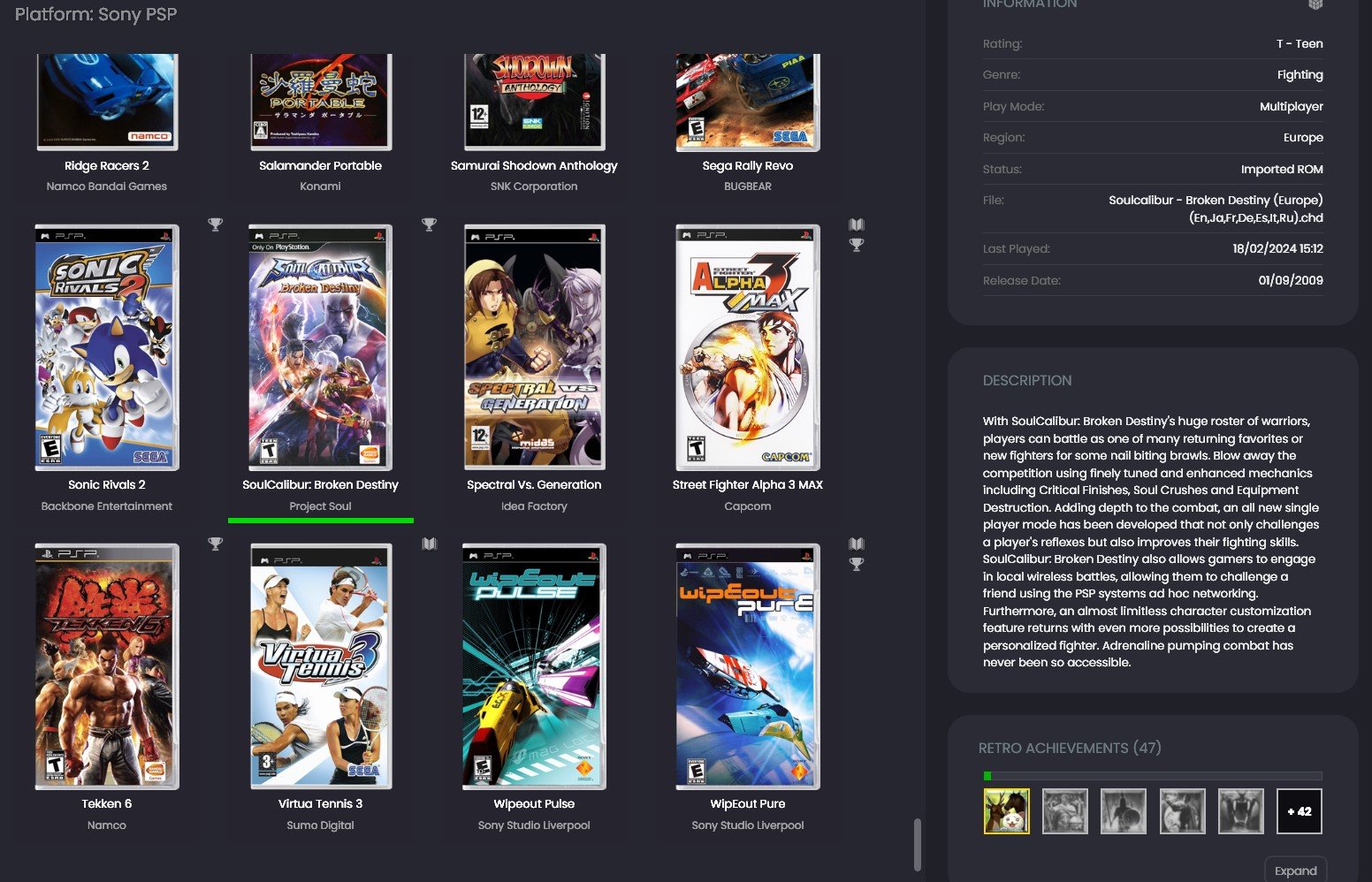
Task: Click the 'Sega Rally Revo' title text
Action: (748, 165)
